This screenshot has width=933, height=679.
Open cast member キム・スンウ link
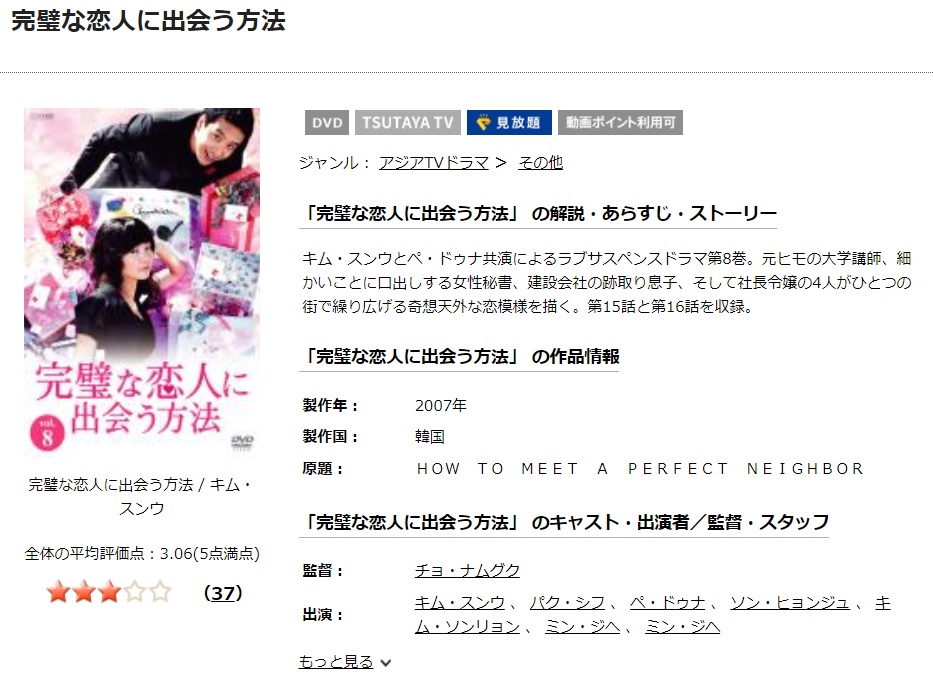[x=459, y=603]
